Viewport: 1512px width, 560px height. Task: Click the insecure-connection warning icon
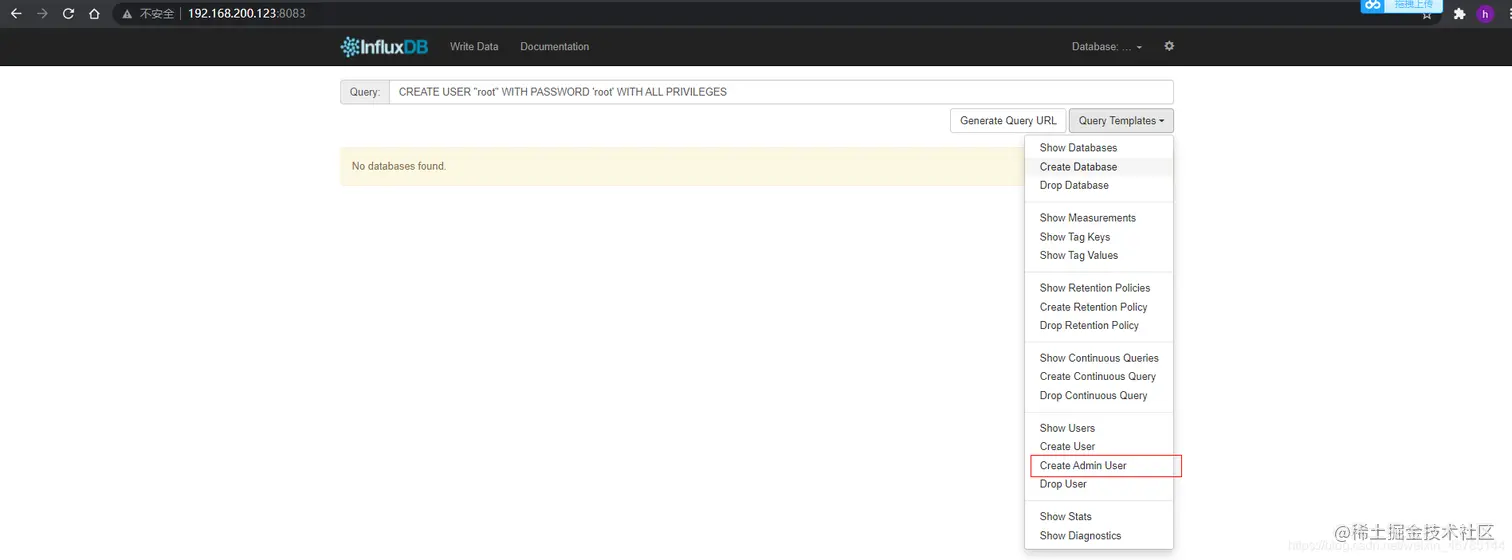[128, 14]
